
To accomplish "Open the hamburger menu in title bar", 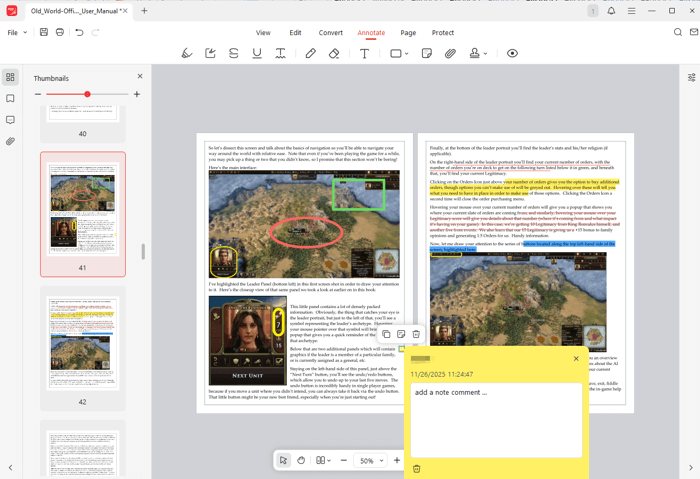I will tap(631, 11).
